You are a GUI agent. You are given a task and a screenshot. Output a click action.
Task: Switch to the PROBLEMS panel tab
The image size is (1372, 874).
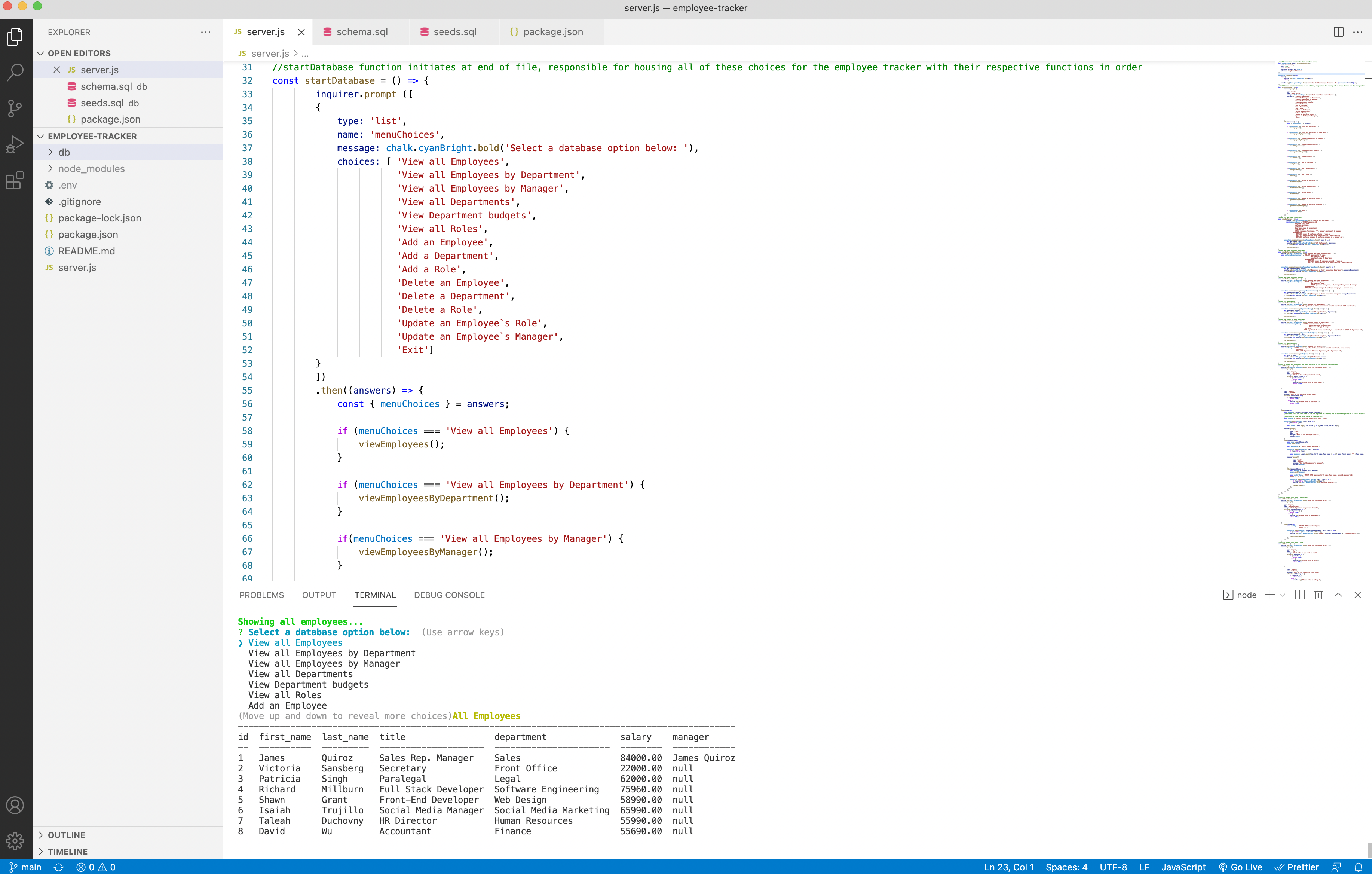pyautogui.click(x=261, y=595)
